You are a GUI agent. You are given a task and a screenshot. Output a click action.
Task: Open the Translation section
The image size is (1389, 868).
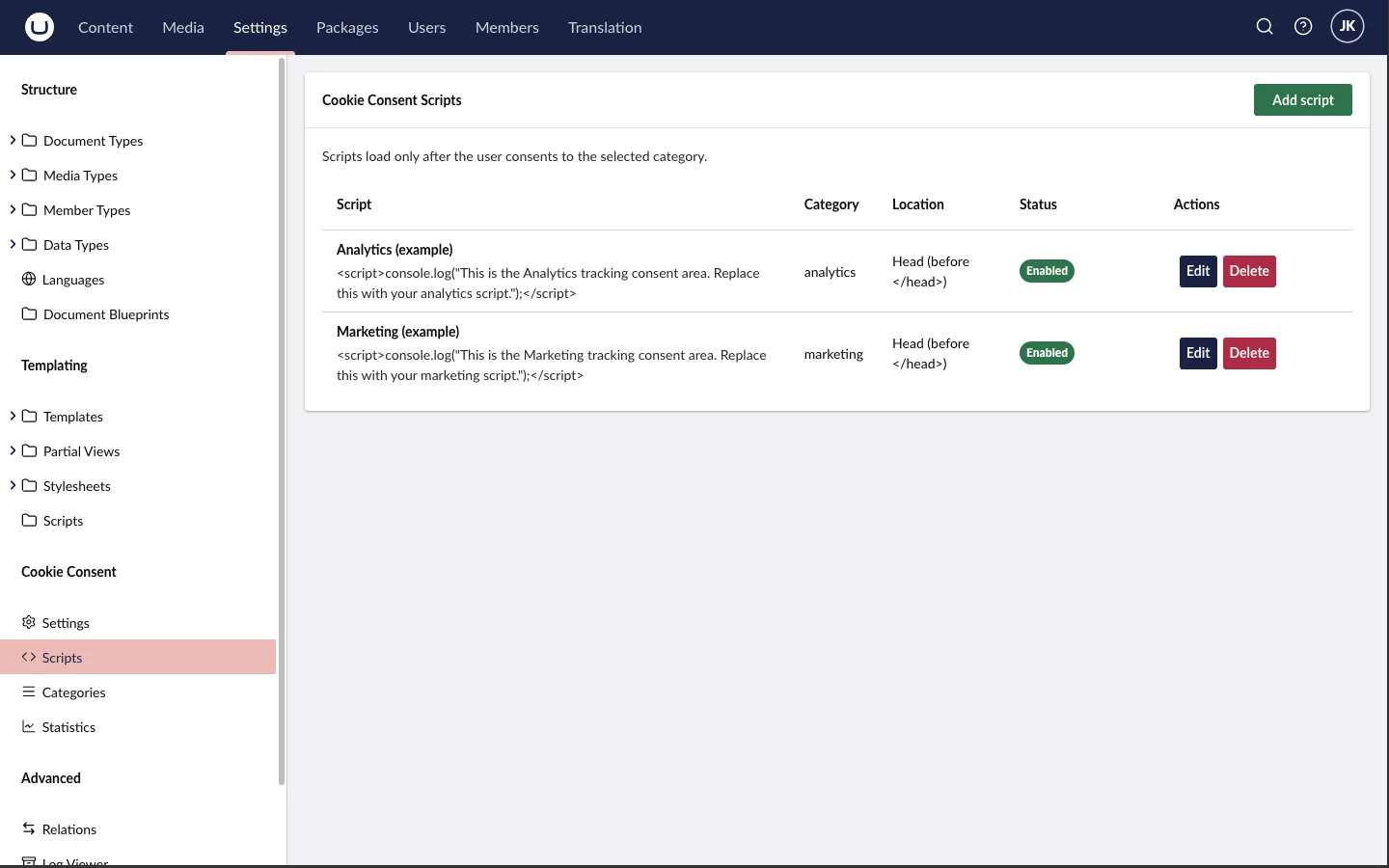pos(605,27)
